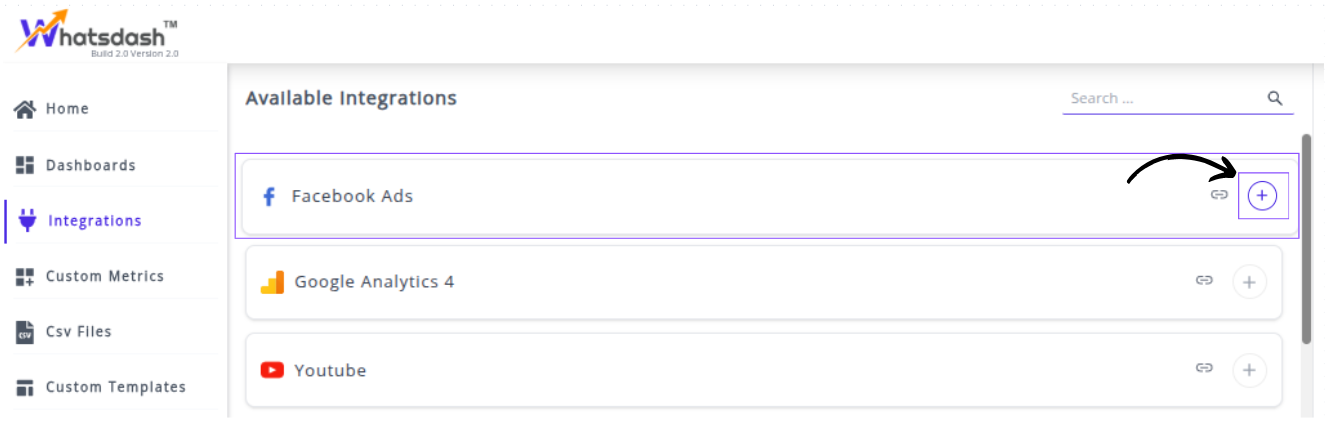This screenshot has width=1327, height=425.
Task: Click the search magnifier icon
Action: [1275, 98]
